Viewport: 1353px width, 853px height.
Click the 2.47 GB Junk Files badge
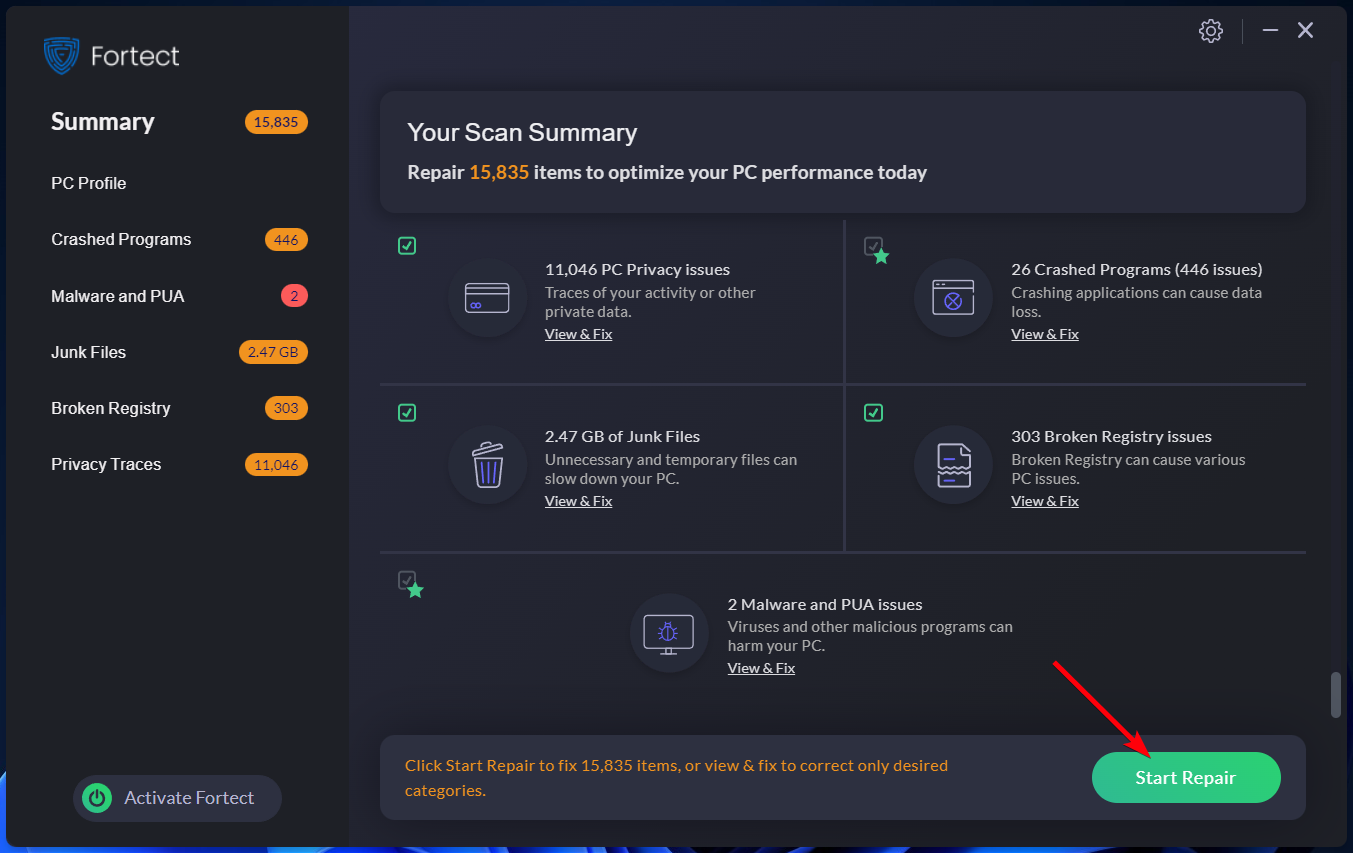click(x=273, y=352)
